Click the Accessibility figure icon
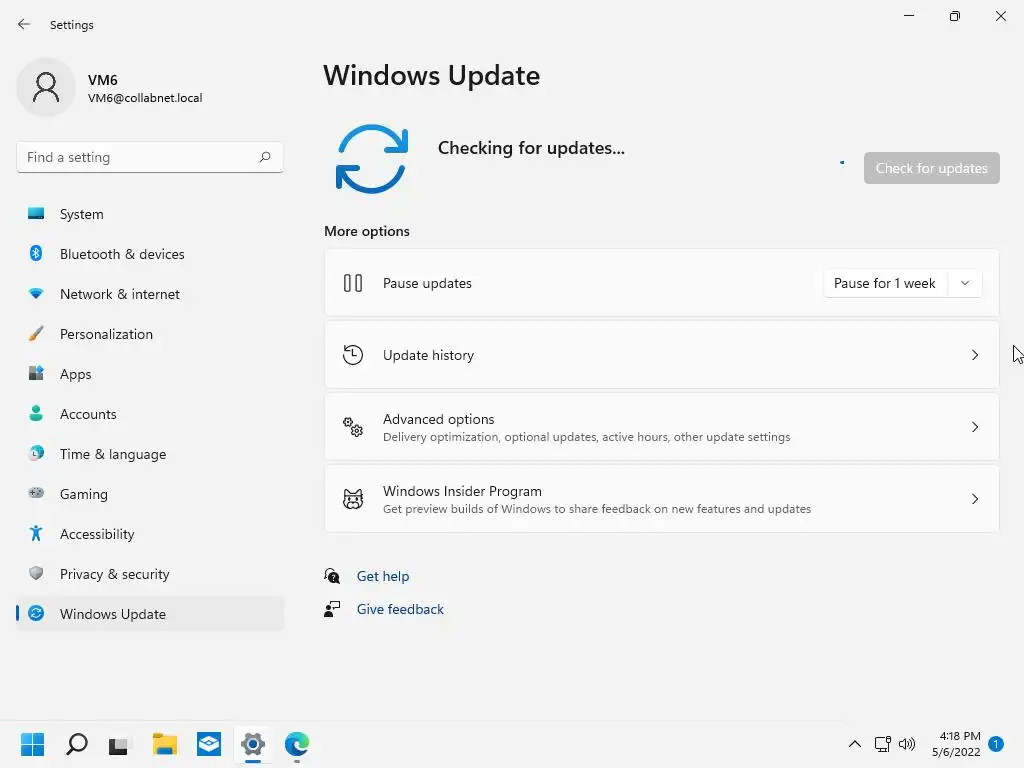 click(36, 534)
